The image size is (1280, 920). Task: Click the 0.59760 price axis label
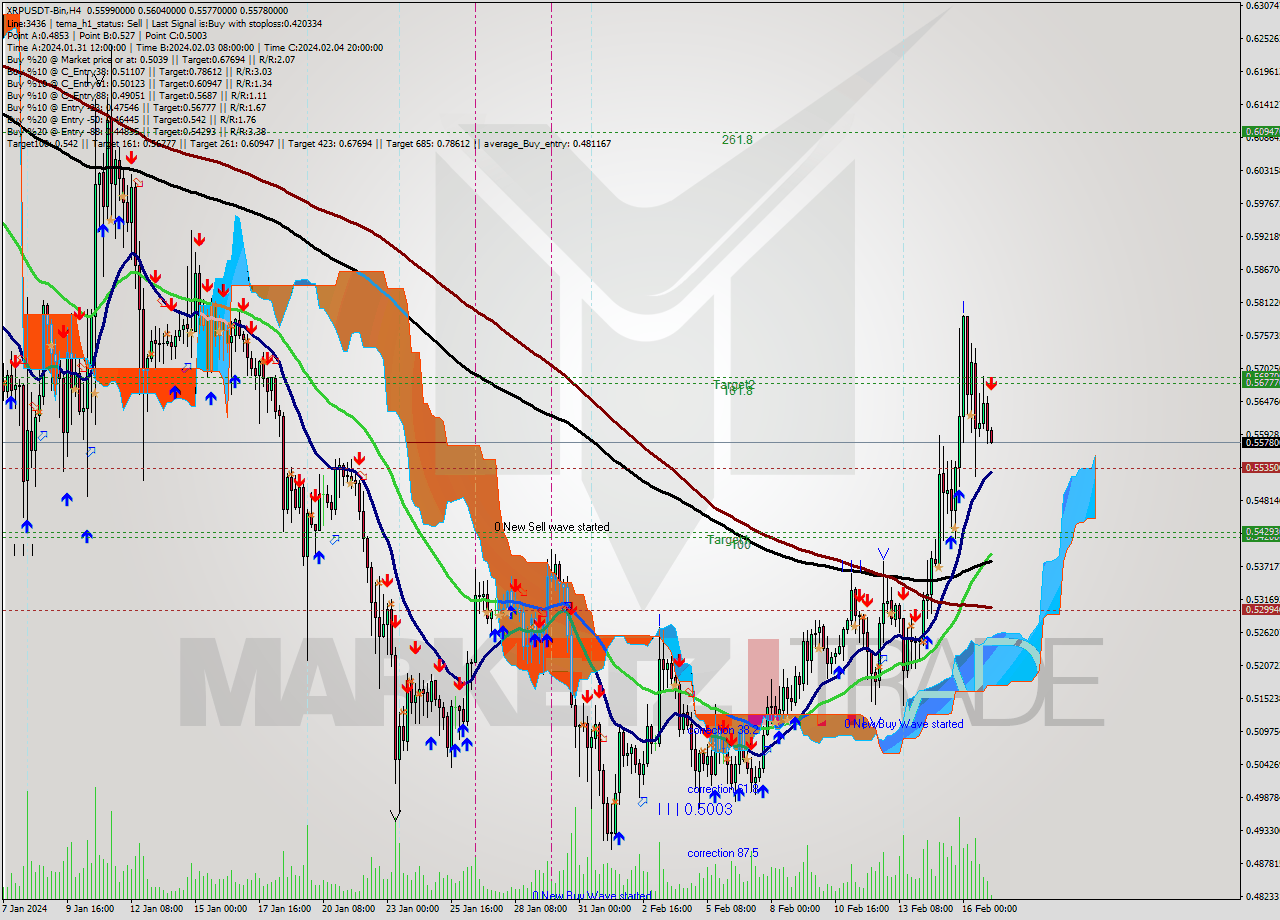(x=1261, y=204)
